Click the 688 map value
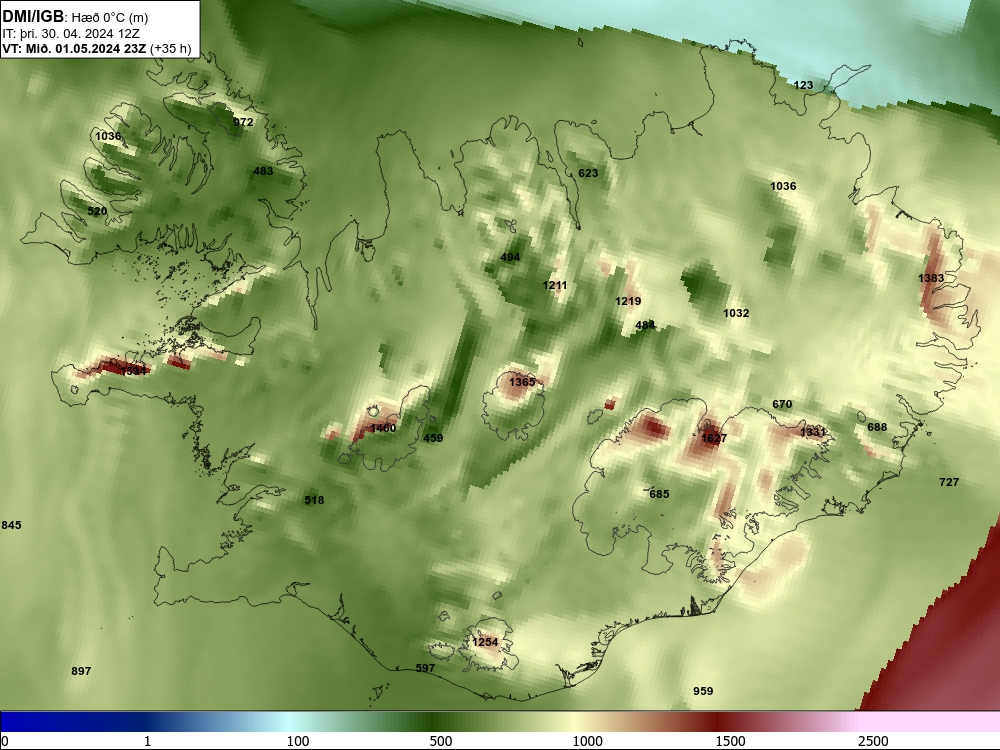 pyautogui.click(x=877, y=427)
